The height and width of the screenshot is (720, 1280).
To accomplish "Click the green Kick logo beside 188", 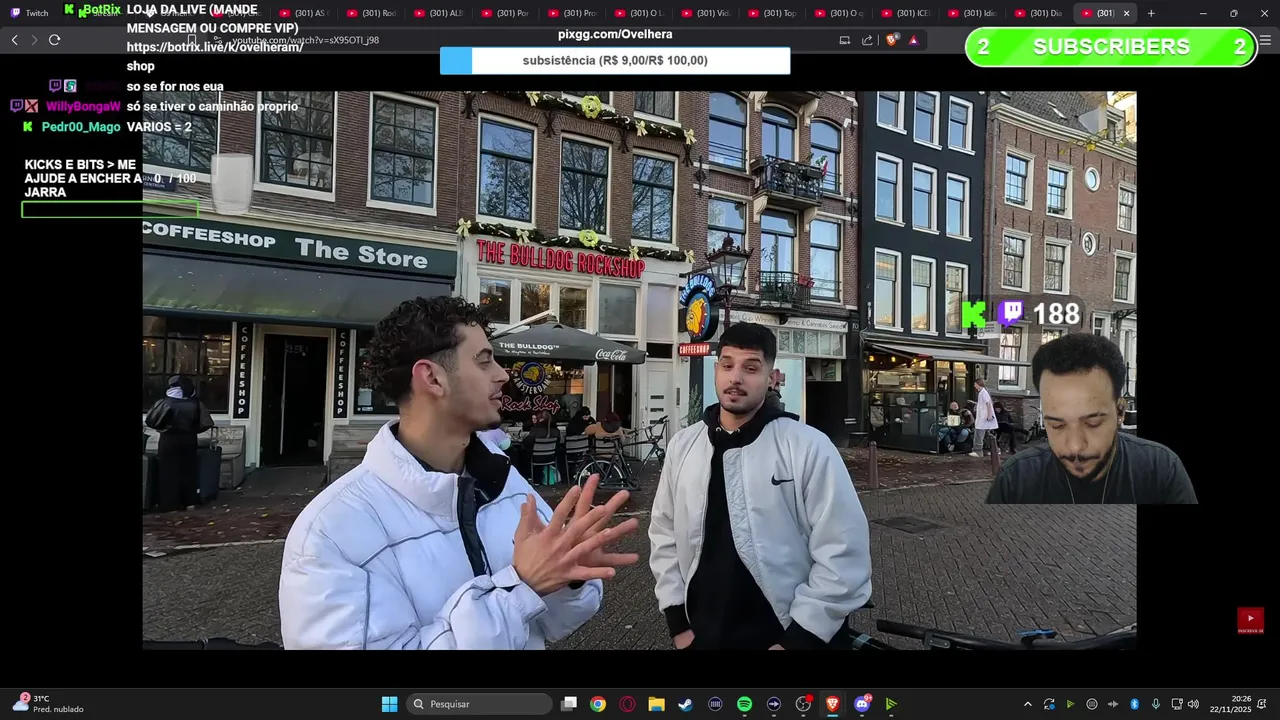I will (x=974, y=314).
